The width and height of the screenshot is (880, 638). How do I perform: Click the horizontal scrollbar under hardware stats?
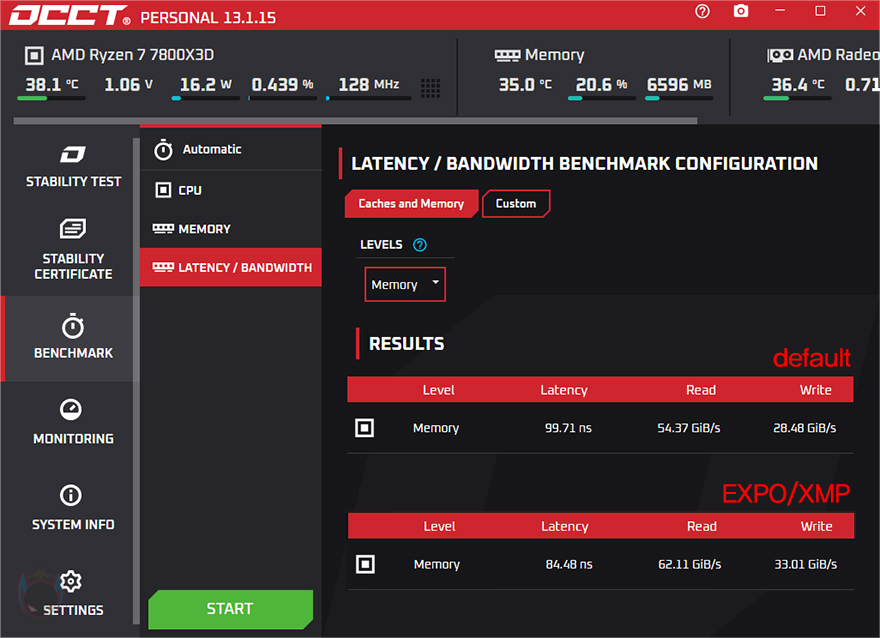pos(355,121)
